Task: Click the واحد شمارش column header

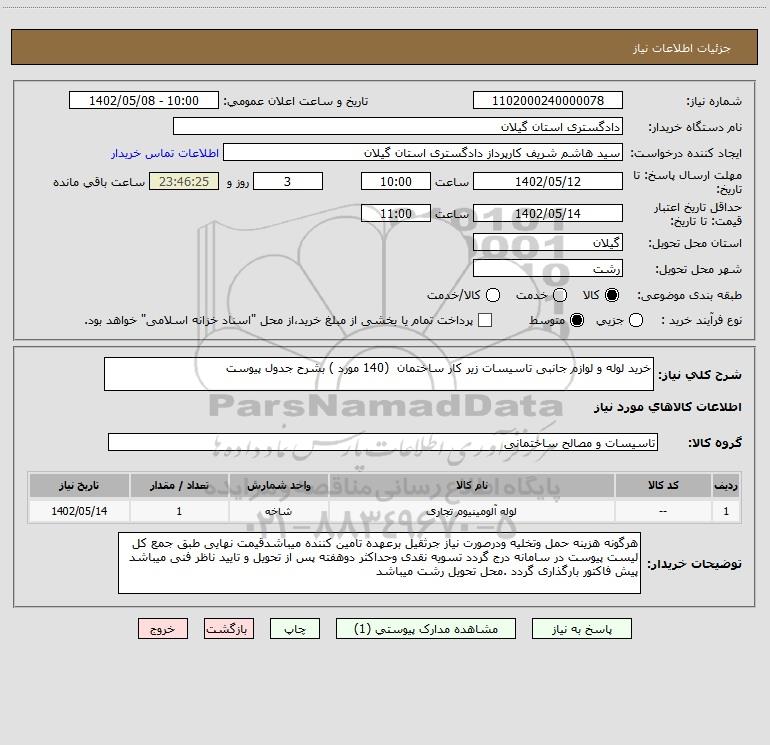Action: [x=278, y=485]
